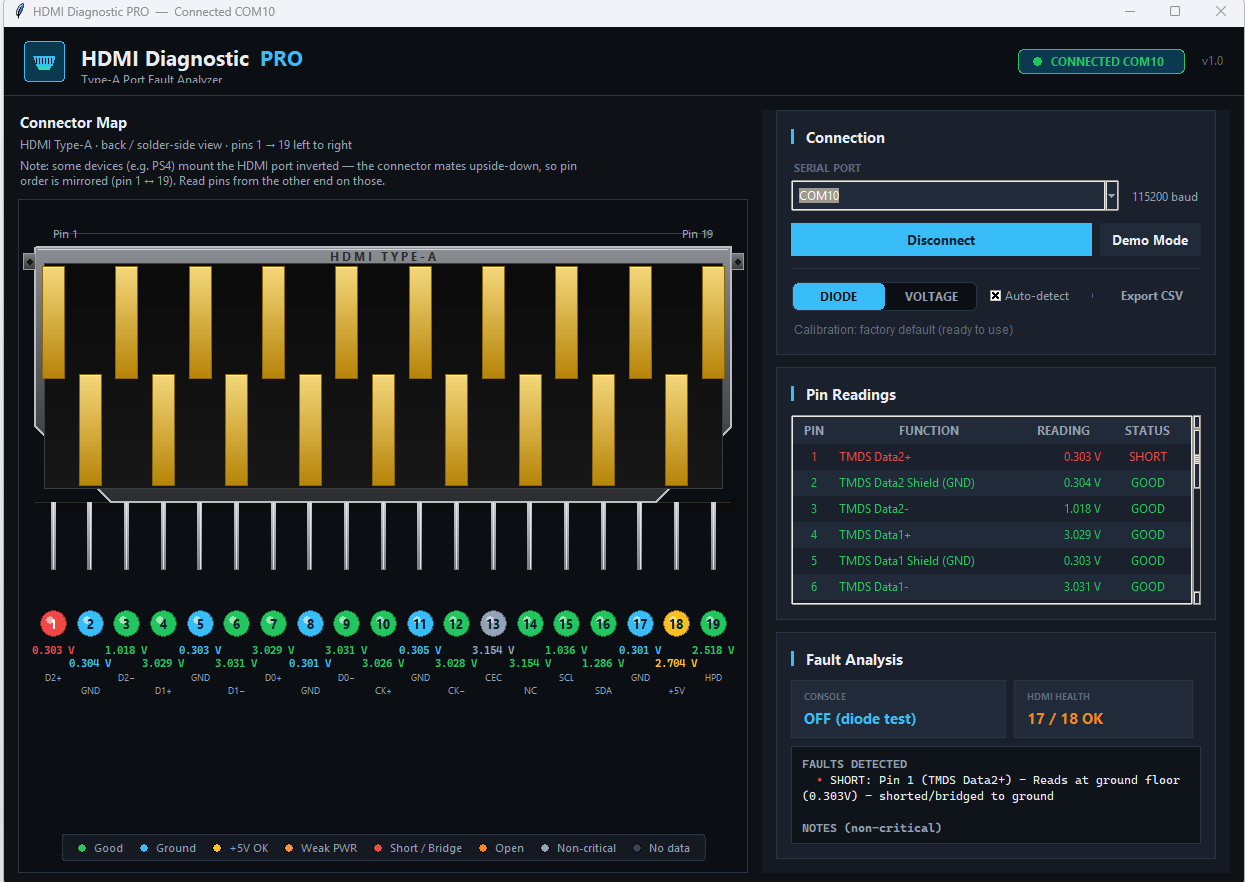Screen dimensions: 1245x882
Task: Click the FUNCTION column header
Action: coord(929,431)
